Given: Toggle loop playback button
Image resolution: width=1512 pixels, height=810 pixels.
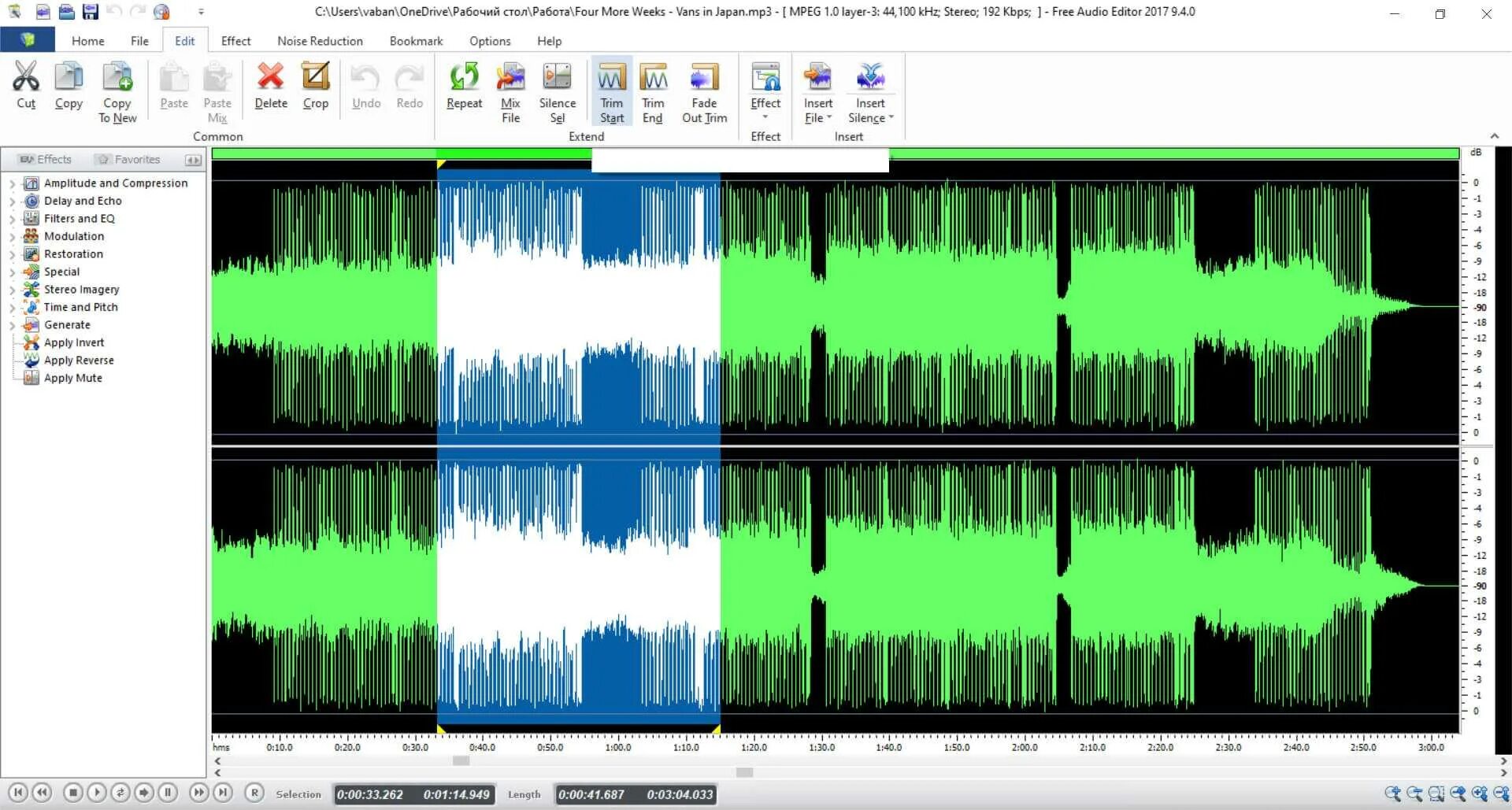Looking at the screenshot, I should click(x=120, y=793).
